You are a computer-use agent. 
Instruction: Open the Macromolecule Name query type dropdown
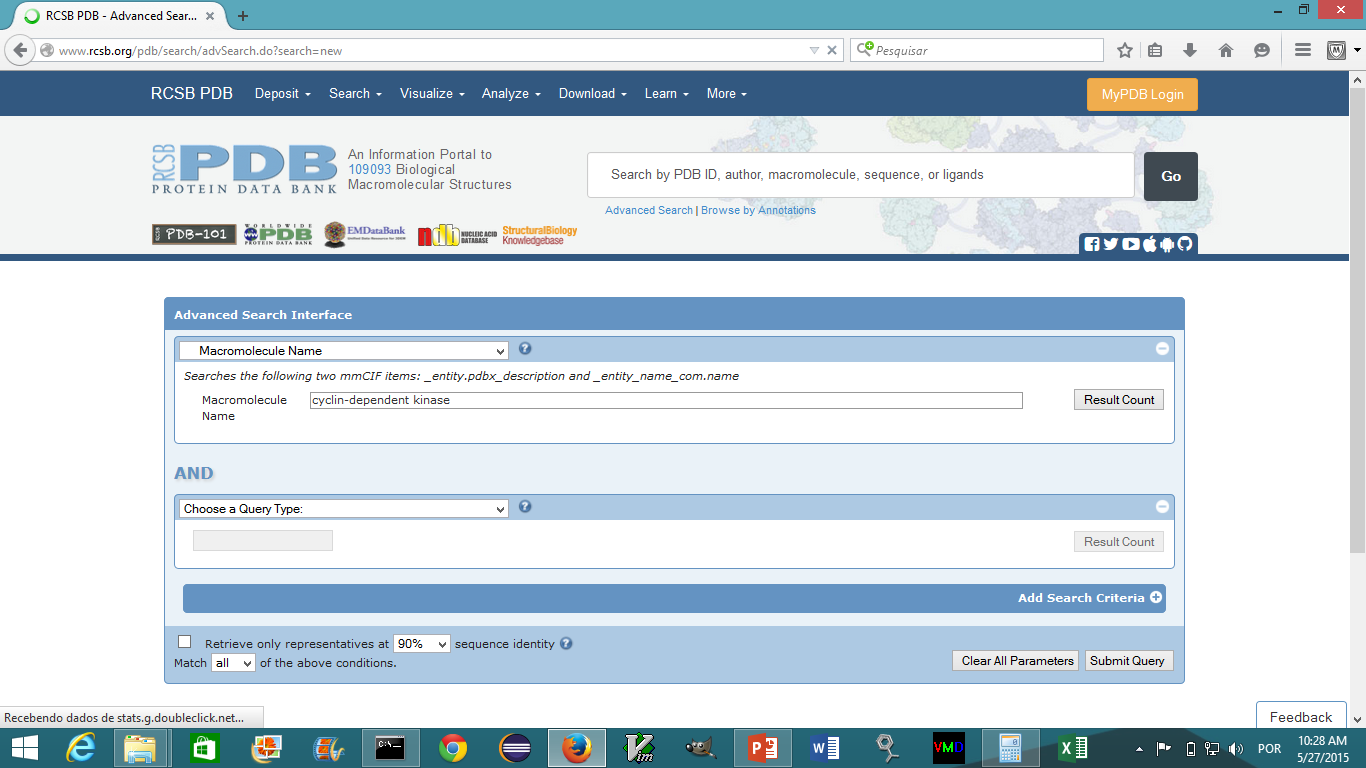click(x=344, y=351)
